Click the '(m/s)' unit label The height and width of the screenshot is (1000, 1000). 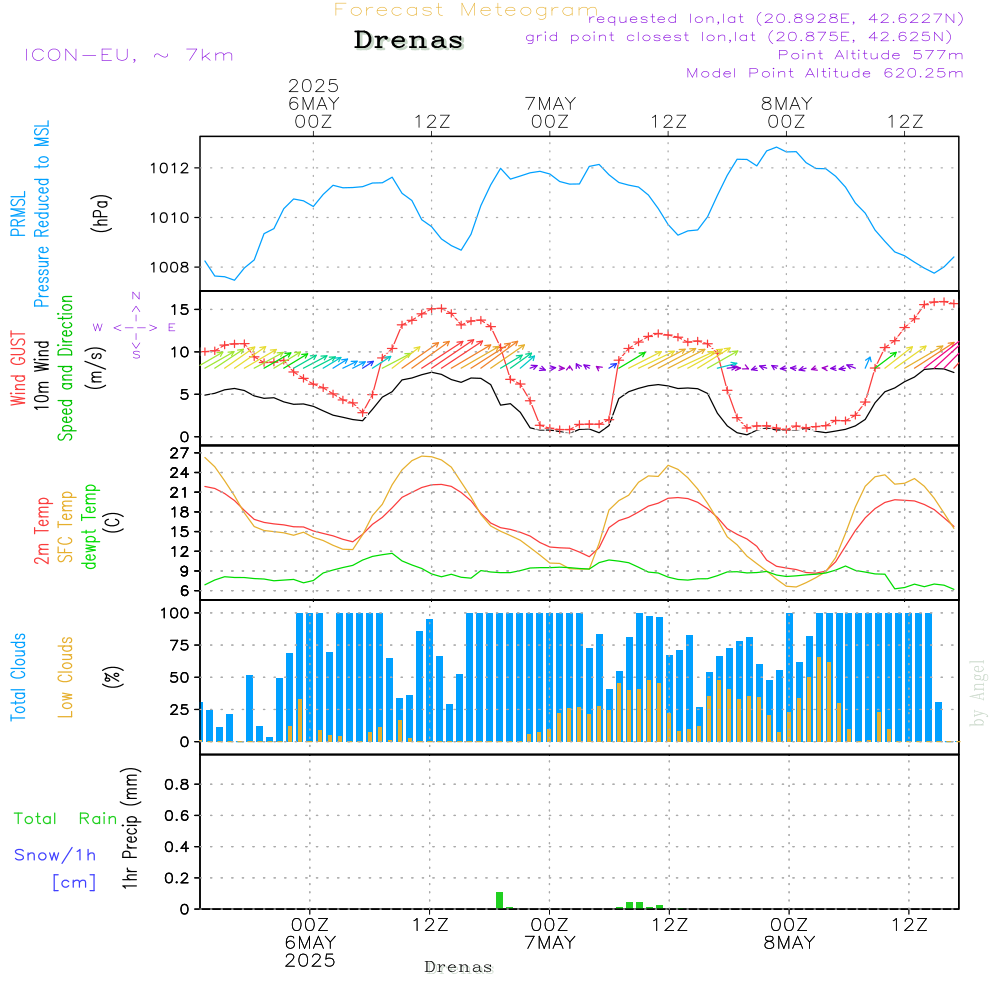pos(96,369)
